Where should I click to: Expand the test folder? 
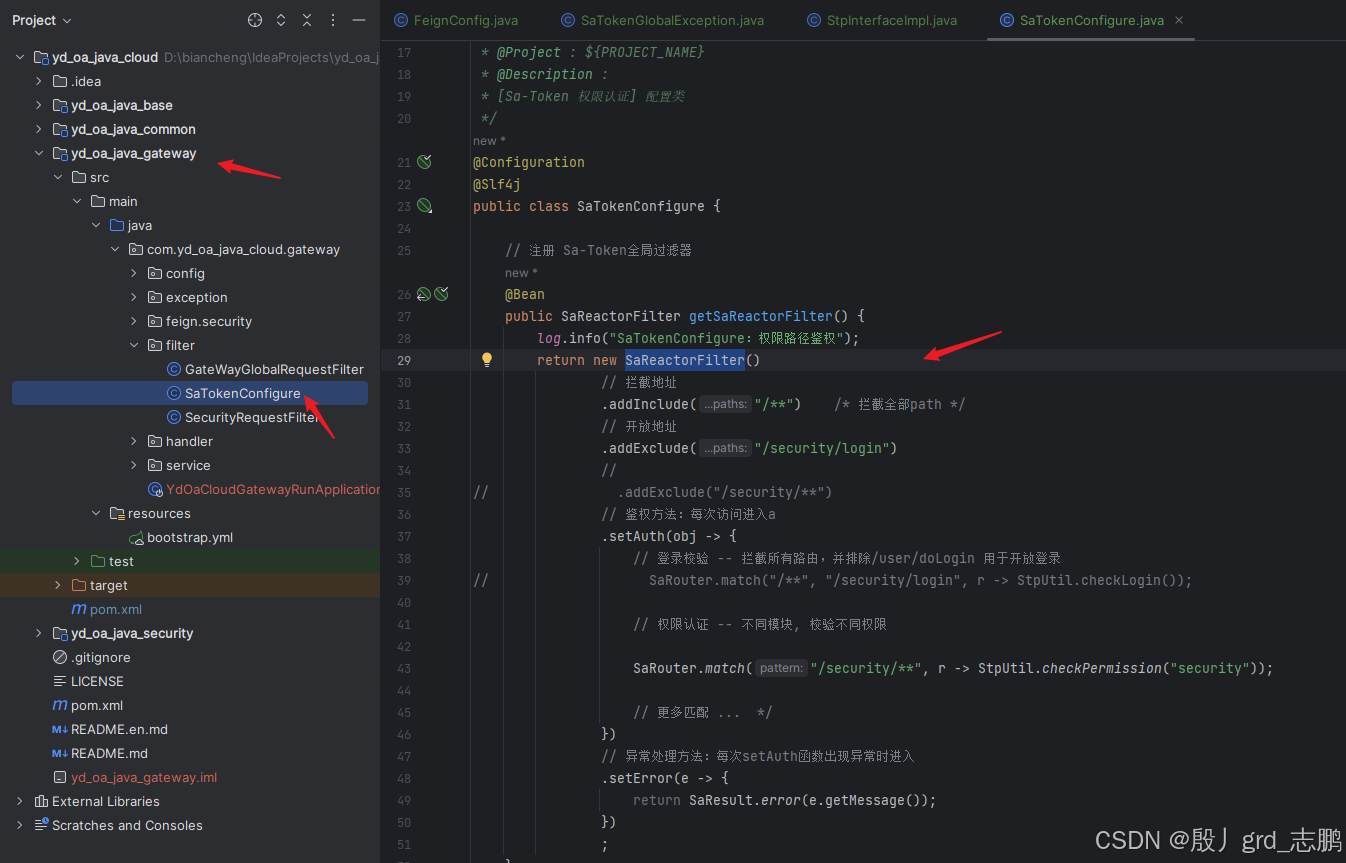77,561
